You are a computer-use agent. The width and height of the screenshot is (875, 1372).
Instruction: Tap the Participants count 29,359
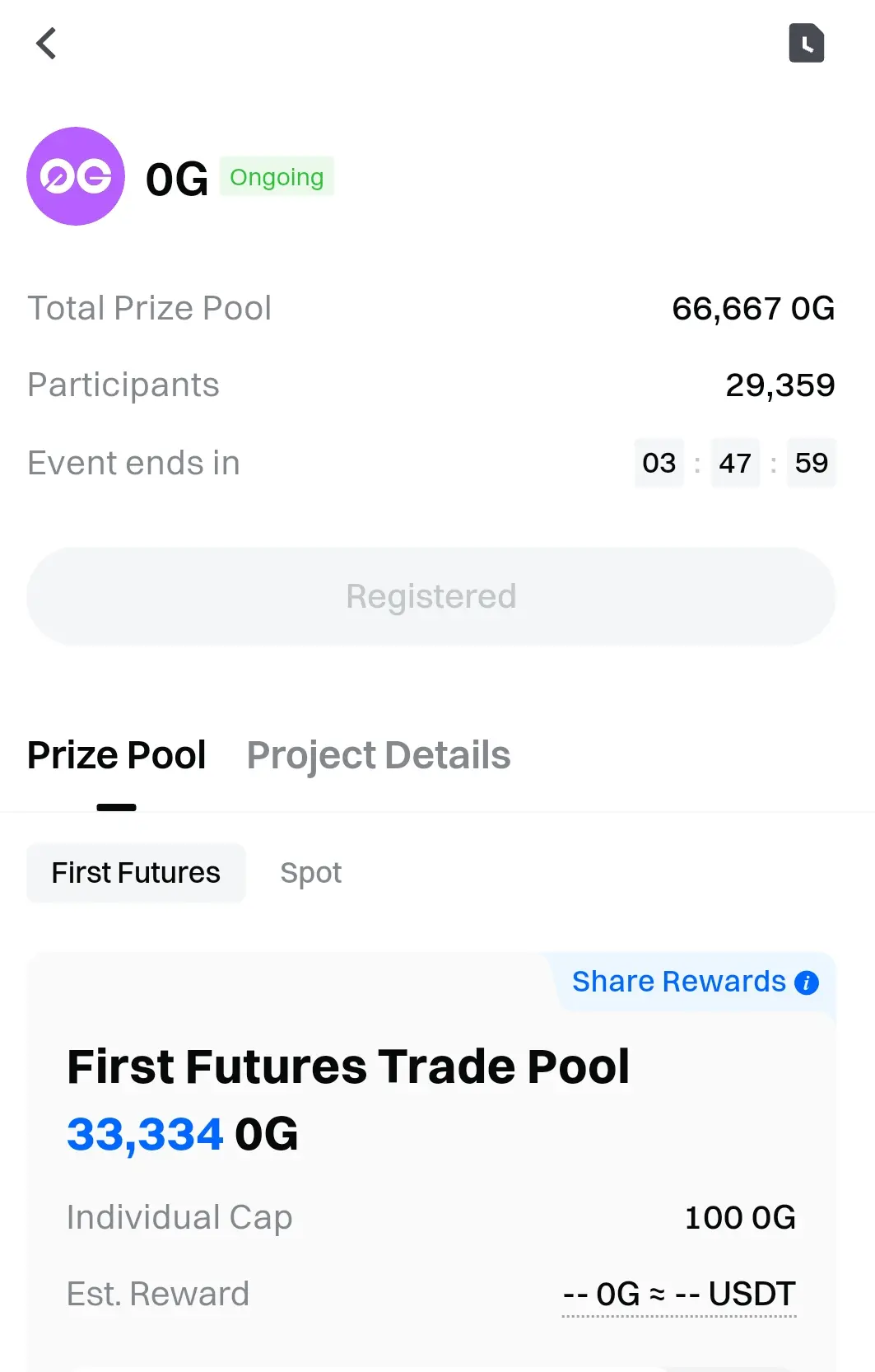(x=780, y=385)
